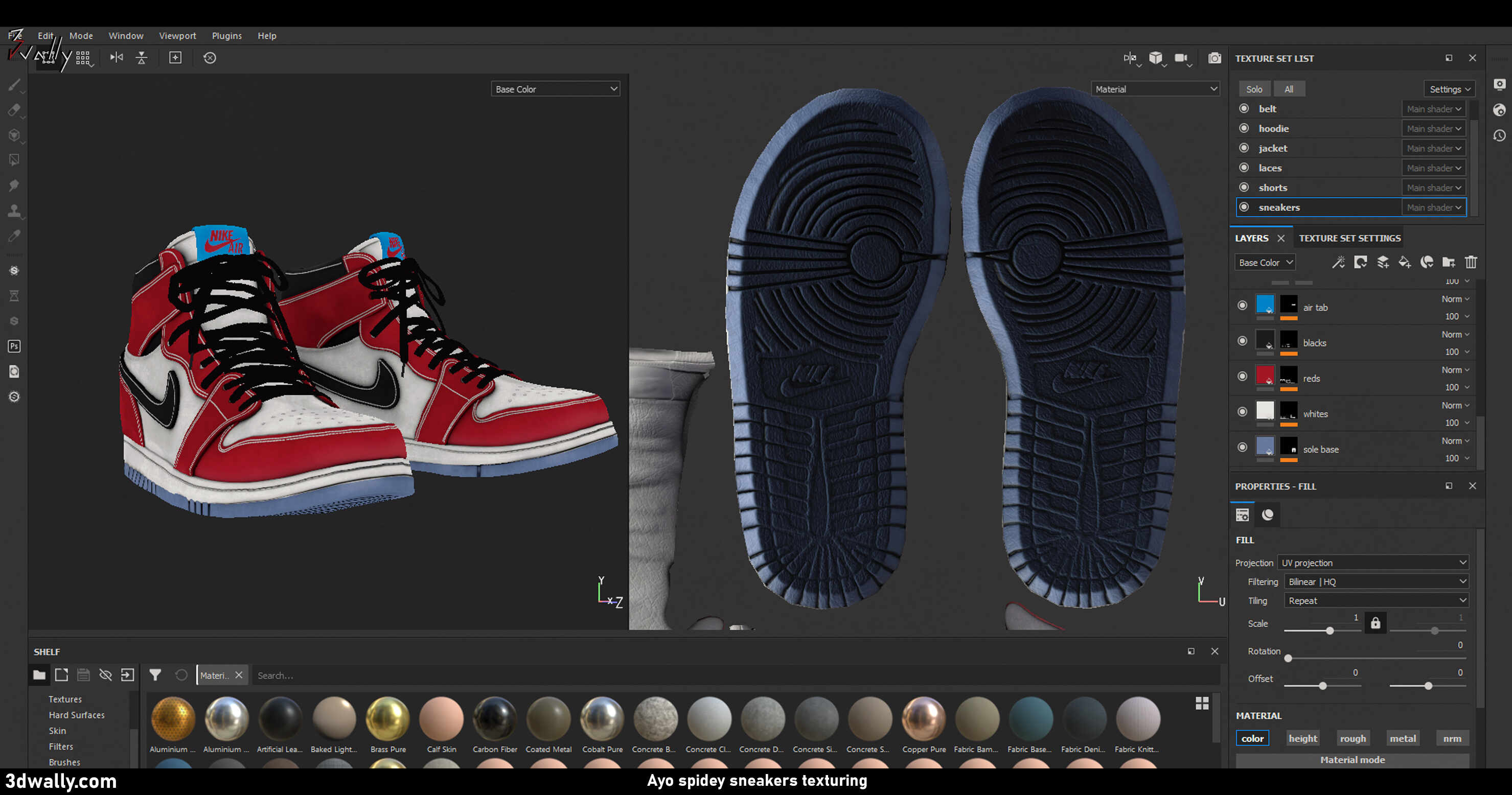Open the Main shader dropdown for jacket
Screen dimensions: 1512x795
click(x=1433, y=148)
